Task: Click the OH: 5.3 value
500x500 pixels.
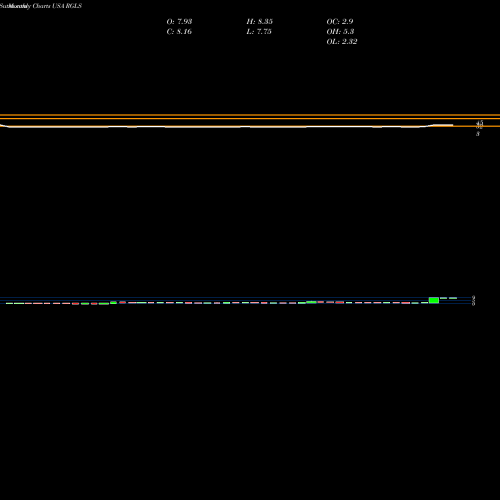Action: pos(340,32)
